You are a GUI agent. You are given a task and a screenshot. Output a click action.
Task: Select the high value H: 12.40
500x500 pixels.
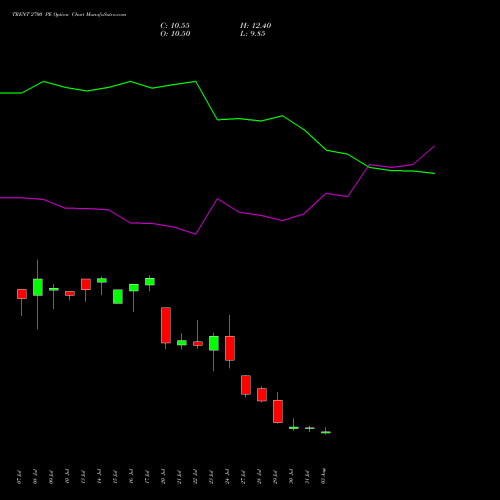pyautogui.click(x=255, y=26)
